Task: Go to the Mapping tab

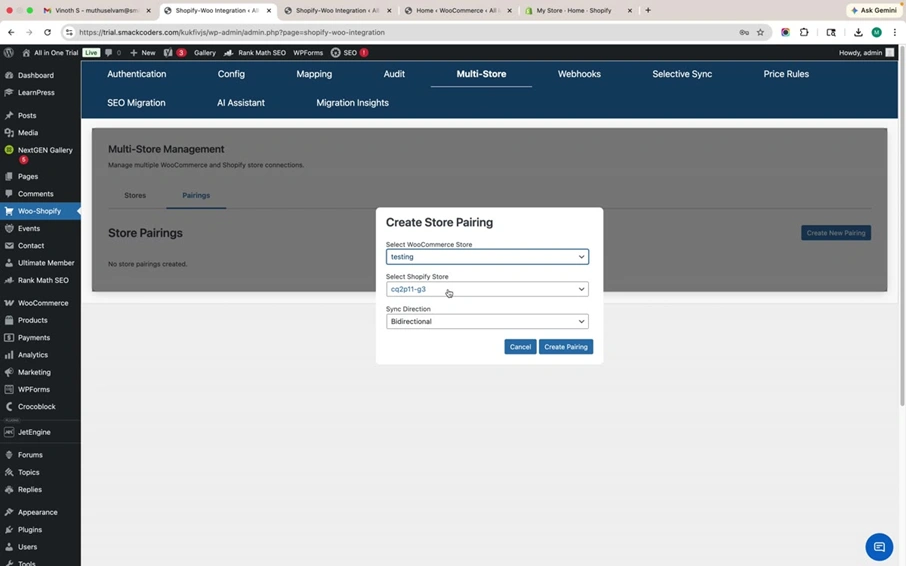Action: click(314, 74)
